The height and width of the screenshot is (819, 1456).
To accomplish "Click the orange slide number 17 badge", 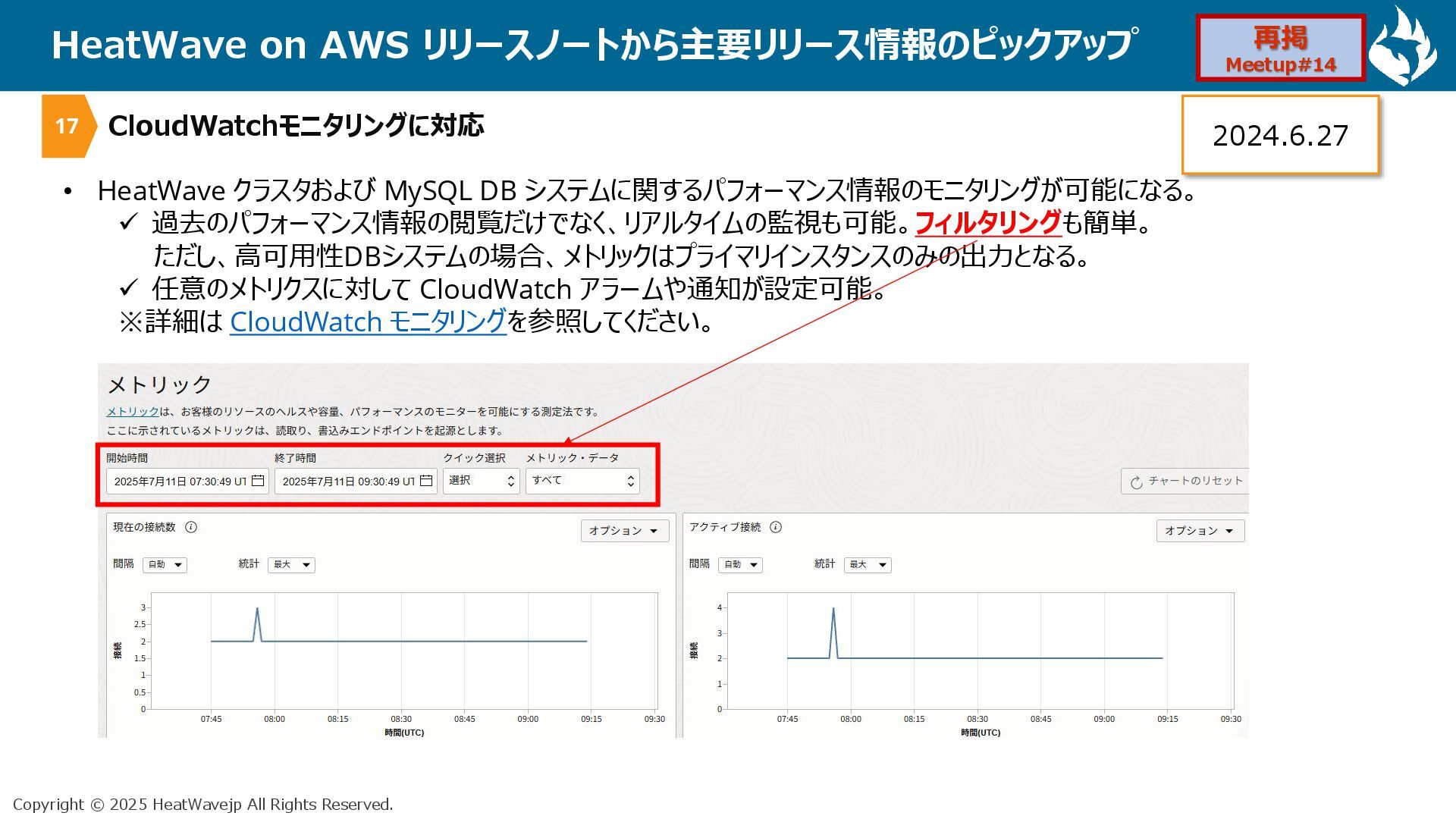I will click(67, 126).
